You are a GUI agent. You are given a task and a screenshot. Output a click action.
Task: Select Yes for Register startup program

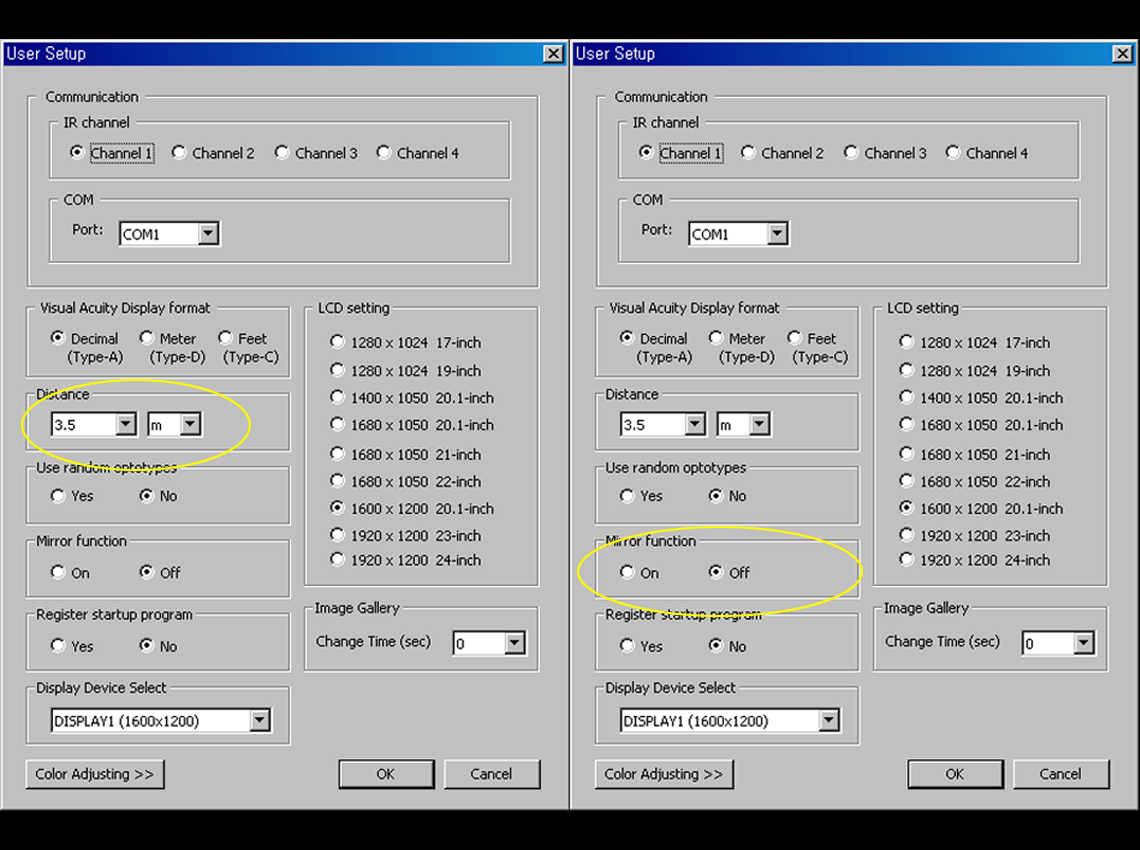click(57, 645)
